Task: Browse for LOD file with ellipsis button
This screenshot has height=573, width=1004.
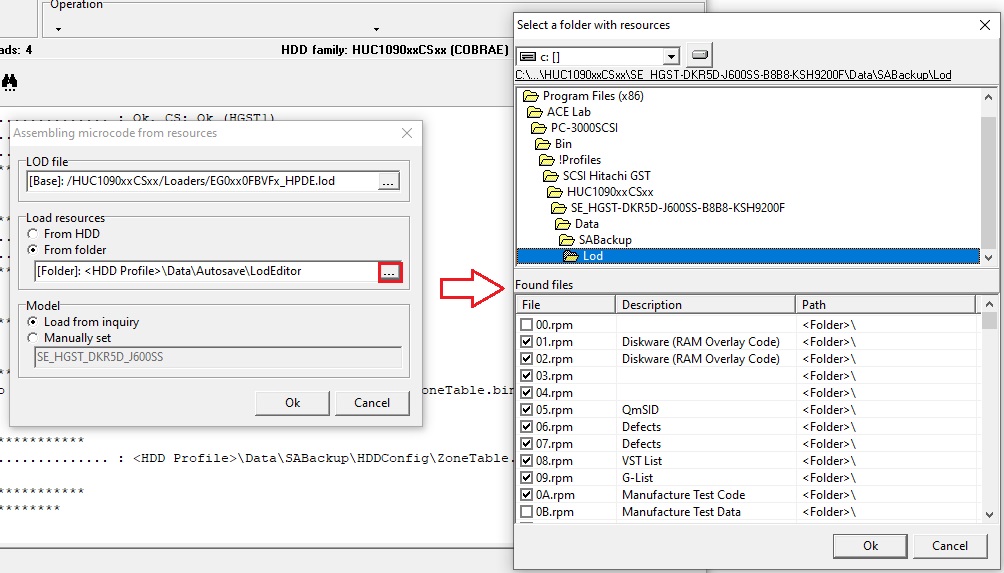Action: click(390, 181)
